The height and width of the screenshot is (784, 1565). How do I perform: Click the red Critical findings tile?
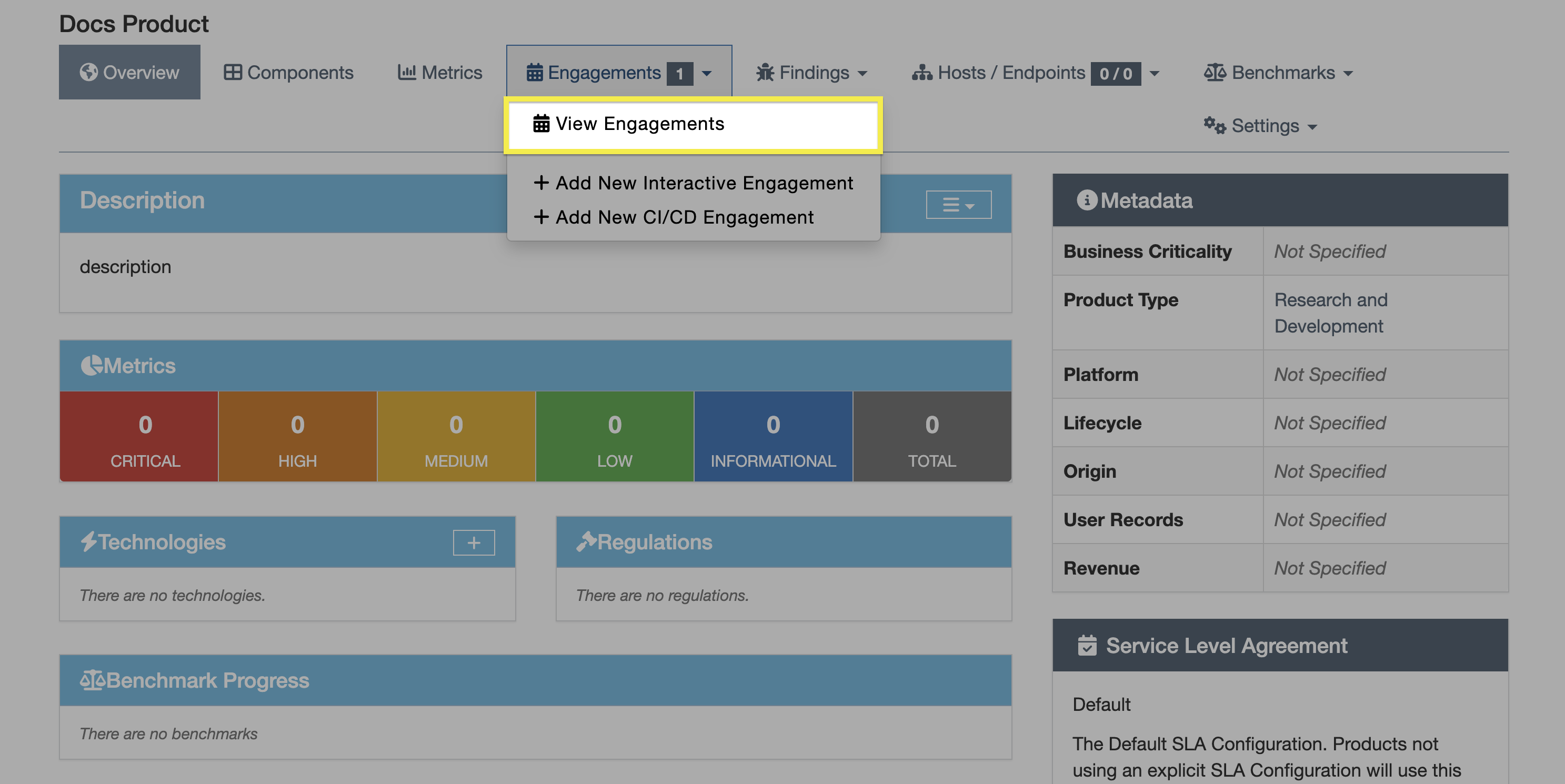click(x=145, y=437)
